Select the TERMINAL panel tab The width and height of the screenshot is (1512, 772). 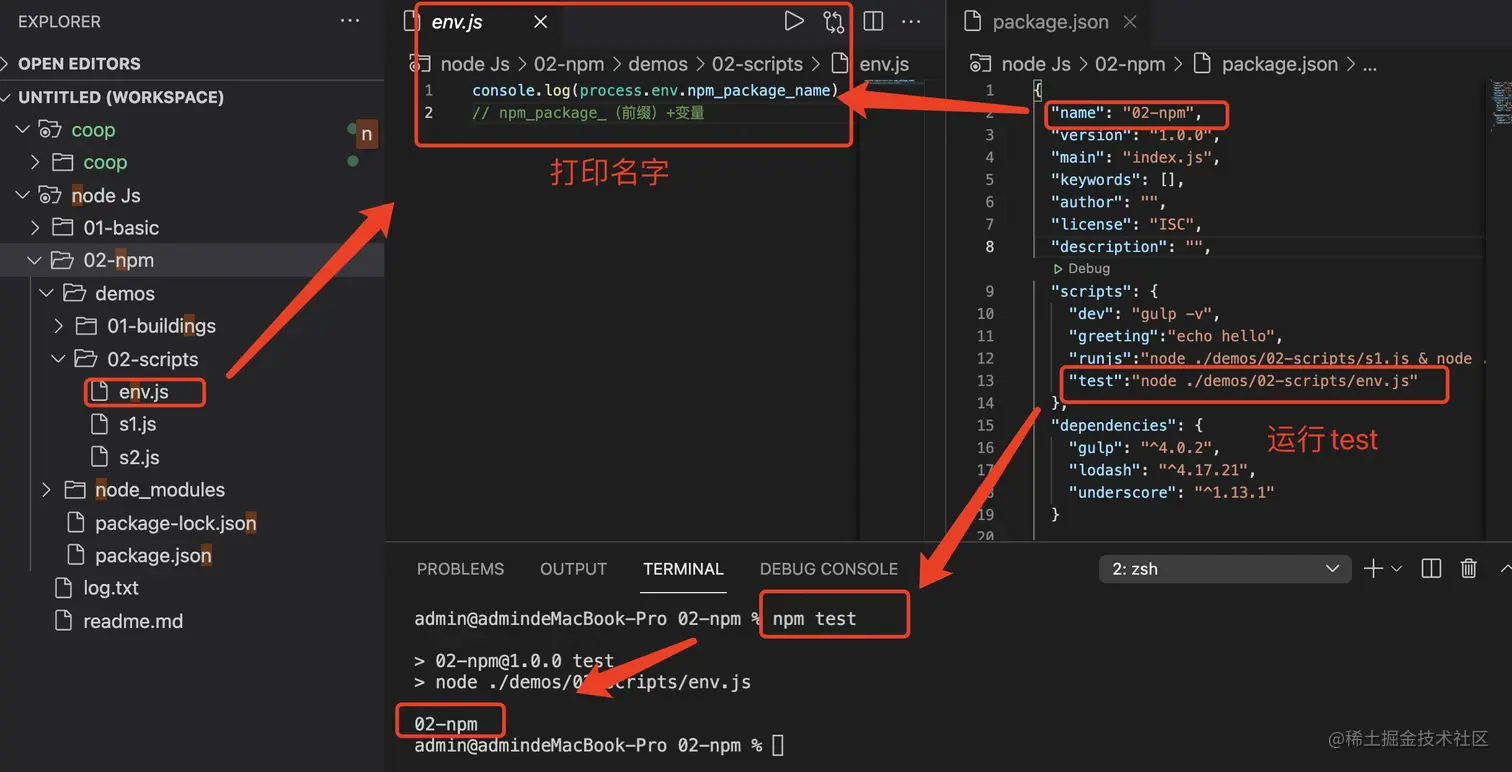683,569
